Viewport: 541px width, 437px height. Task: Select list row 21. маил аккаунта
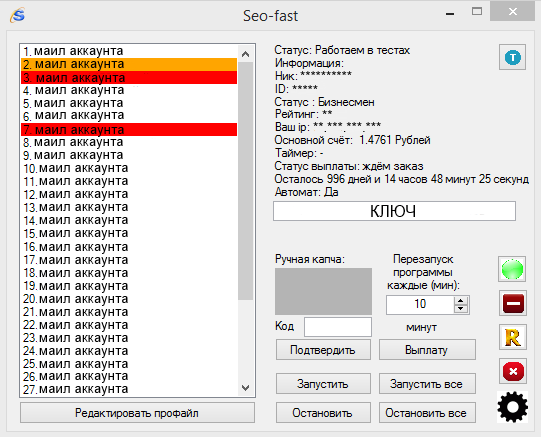129,312
